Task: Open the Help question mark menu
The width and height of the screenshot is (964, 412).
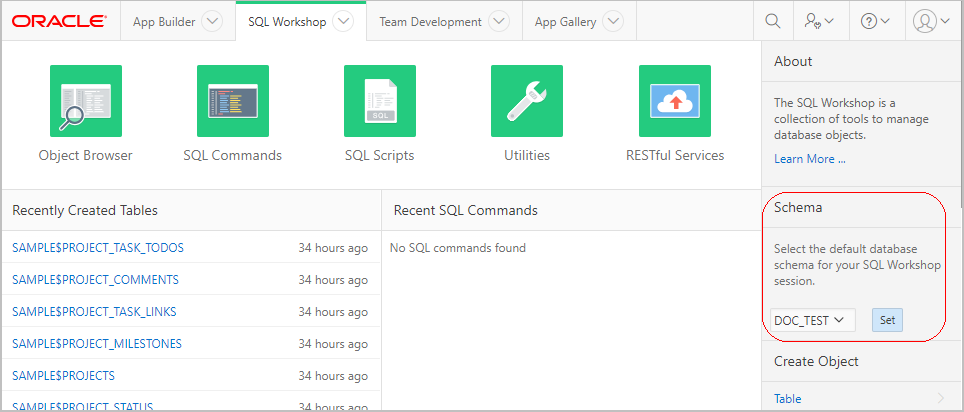Action: click(875, 21)
